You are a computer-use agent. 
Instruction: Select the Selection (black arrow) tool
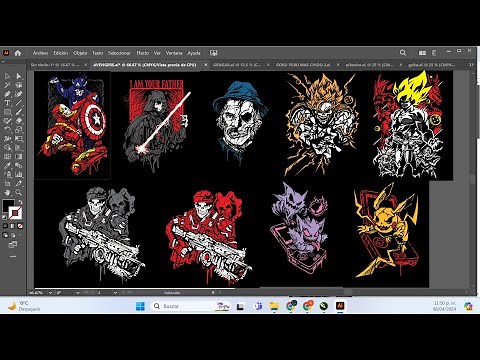point(7,76)
